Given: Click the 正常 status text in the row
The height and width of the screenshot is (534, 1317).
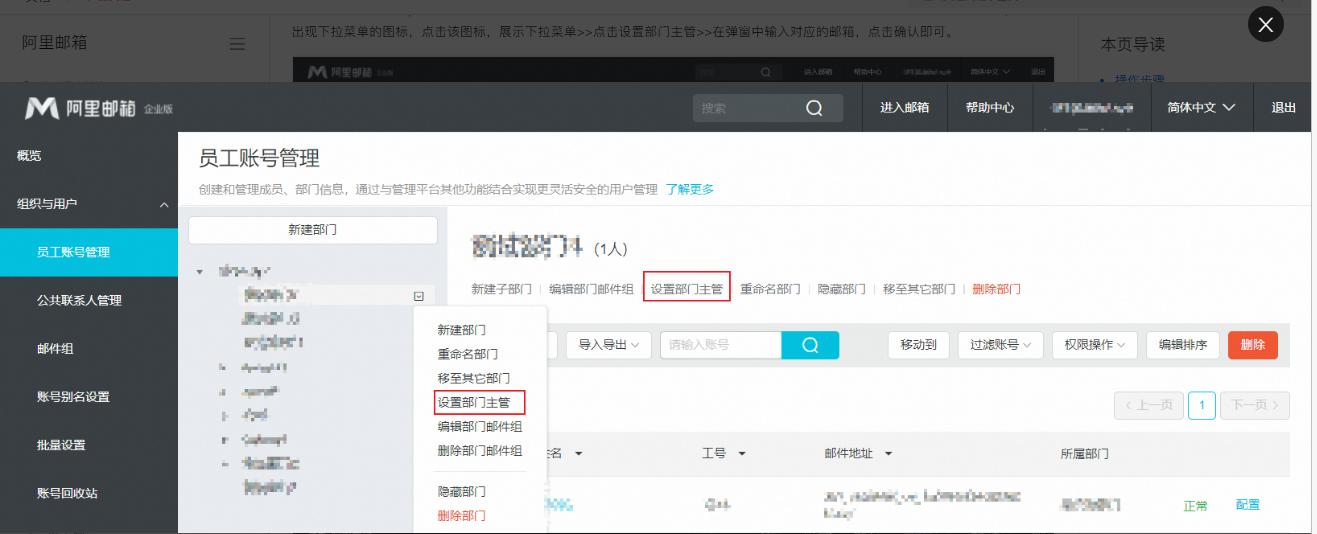Looking at the screenshot, I should [x=1196, y=506].
